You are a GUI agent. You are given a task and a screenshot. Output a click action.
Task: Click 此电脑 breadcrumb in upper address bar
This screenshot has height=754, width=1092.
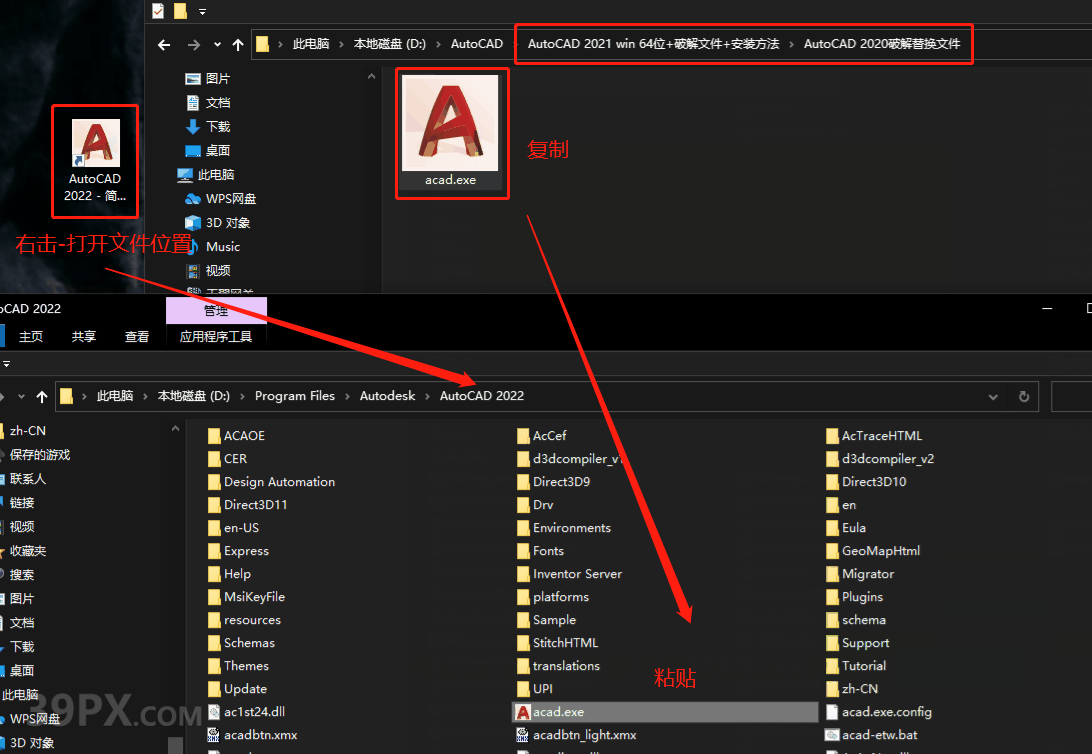[311, 44]
